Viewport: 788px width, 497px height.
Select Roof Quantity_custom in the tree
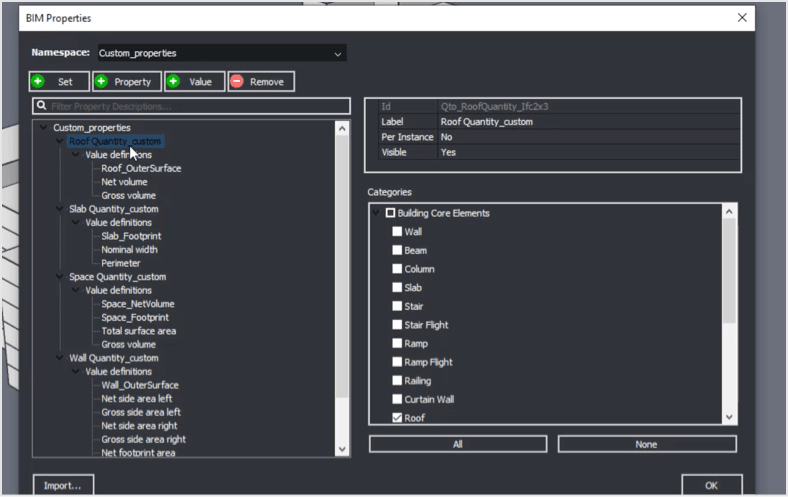click(115, 141)
